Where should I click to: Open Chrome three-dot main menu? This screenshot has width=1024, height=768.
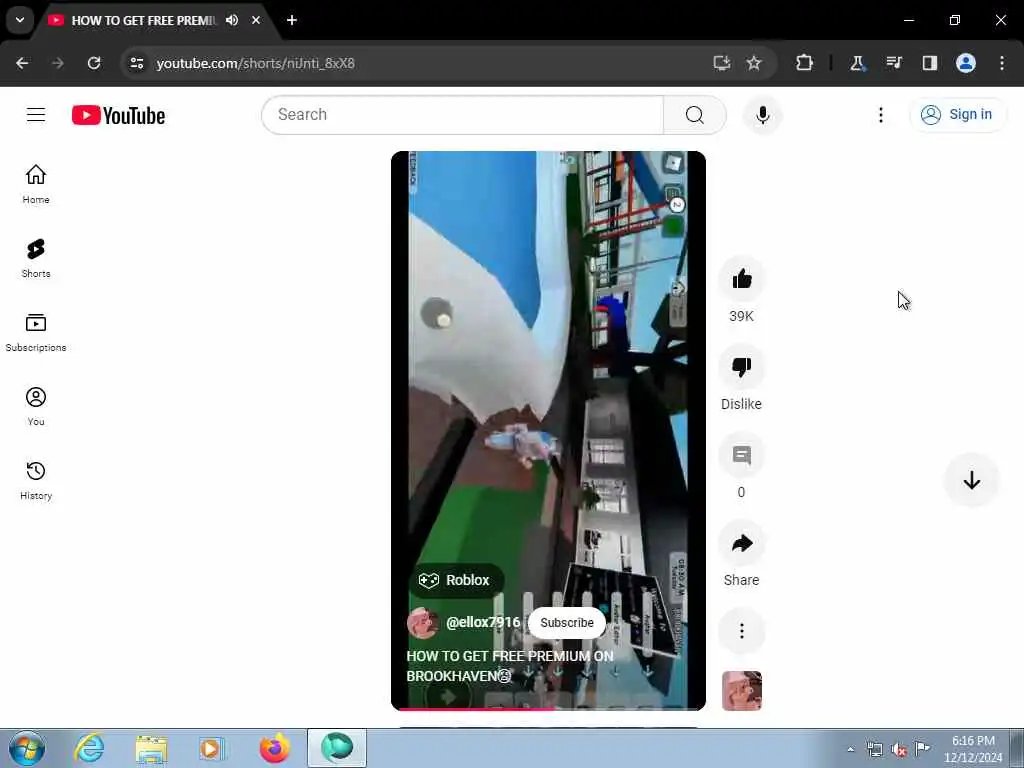pos(1002,63)
